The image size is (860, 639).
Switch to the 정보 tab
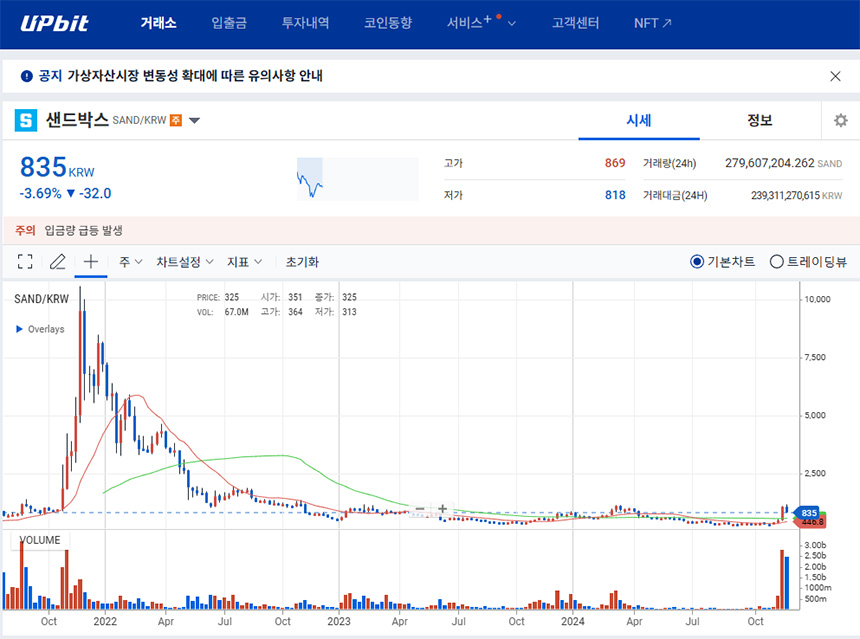759,120
